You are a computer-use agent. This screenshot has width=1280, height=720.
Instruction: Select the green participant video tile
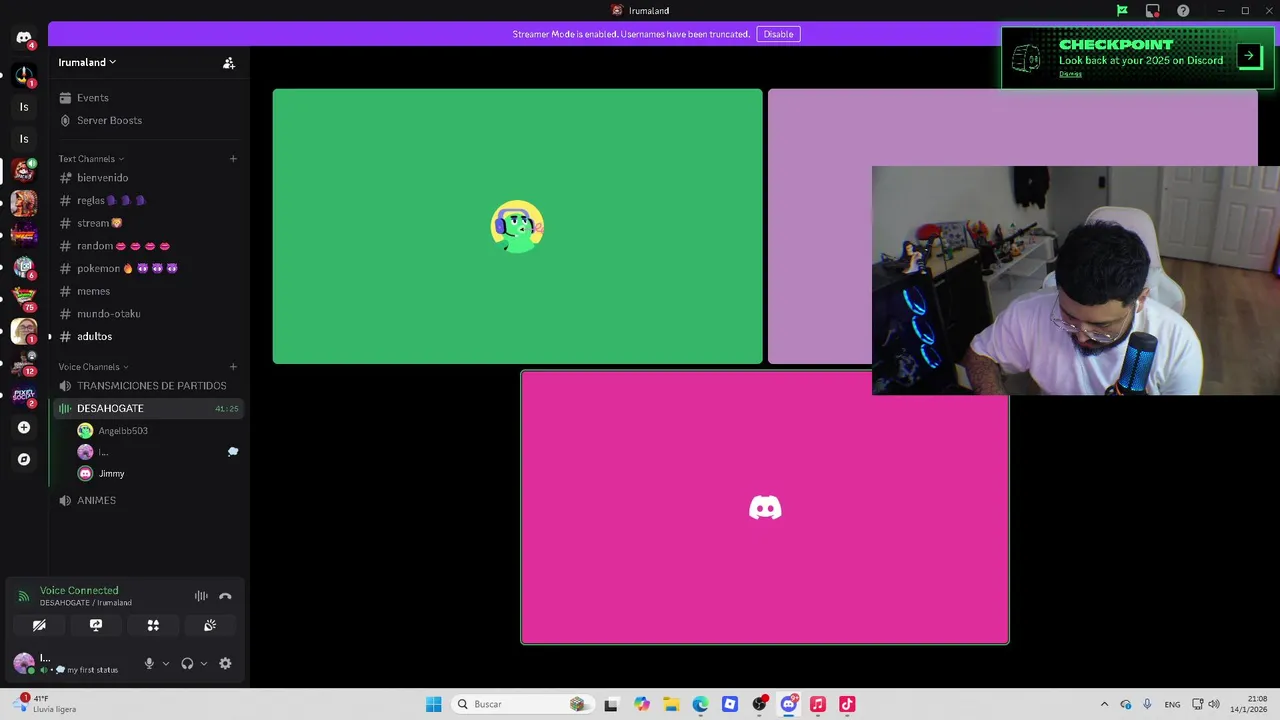click(x=517, y=226)
